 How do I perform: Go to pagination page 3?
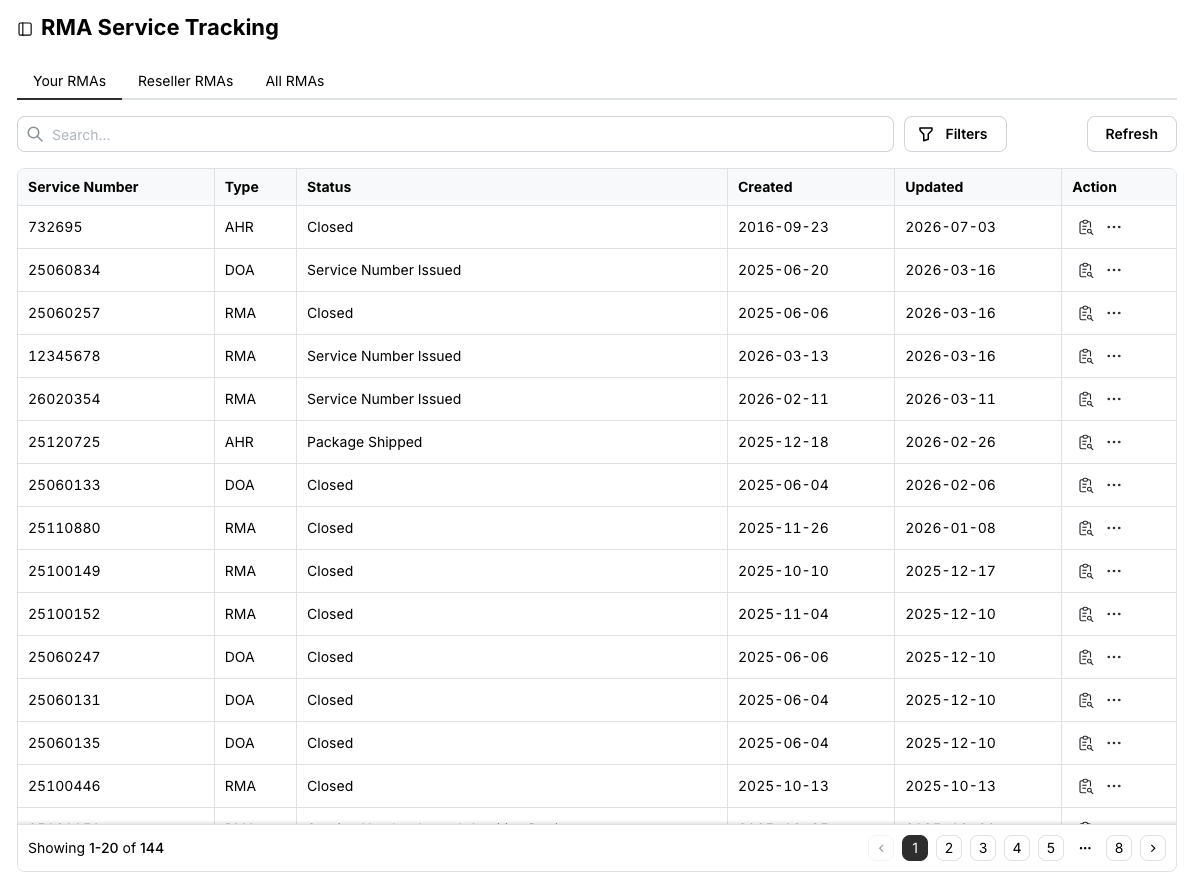(983, 848)
